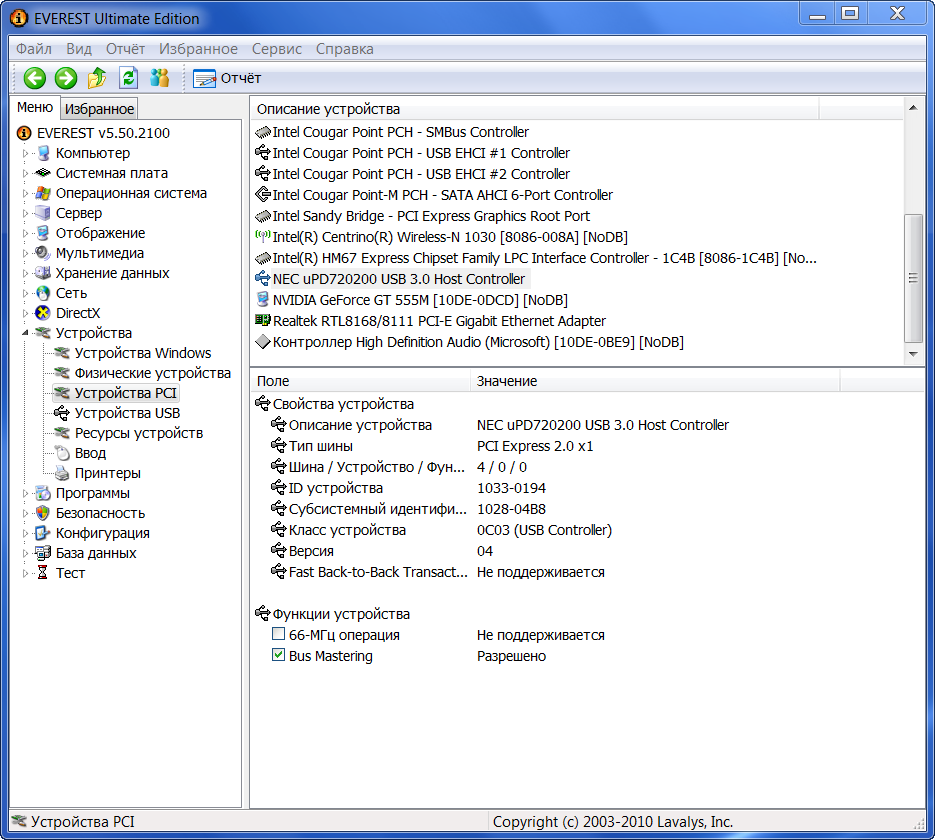Click the Realtek Ethernet Adapter icon
The image size is (935, 840).
click(x=263, y=321)
